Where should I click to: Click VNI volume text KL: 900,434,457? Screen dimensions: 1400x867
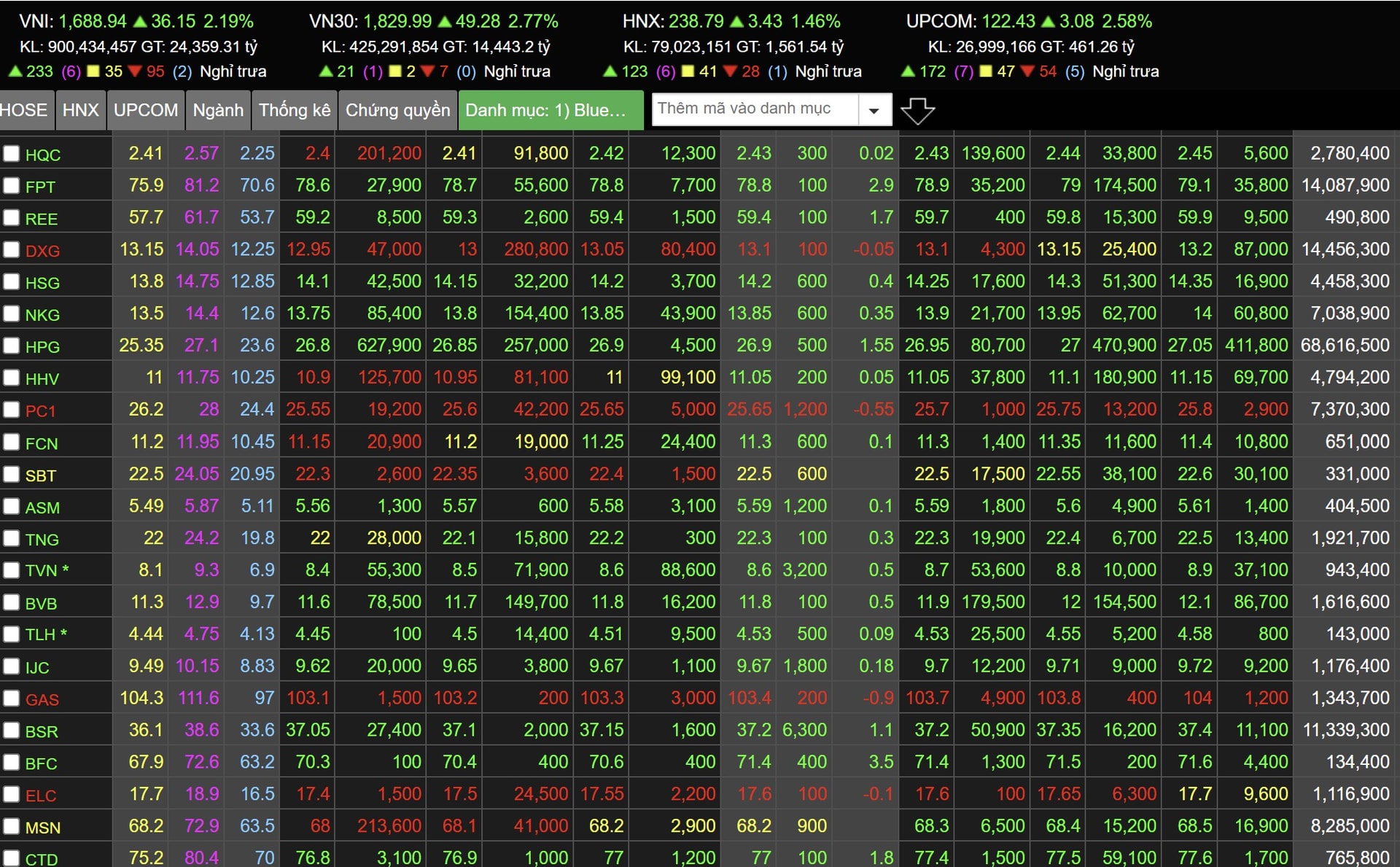78,47
